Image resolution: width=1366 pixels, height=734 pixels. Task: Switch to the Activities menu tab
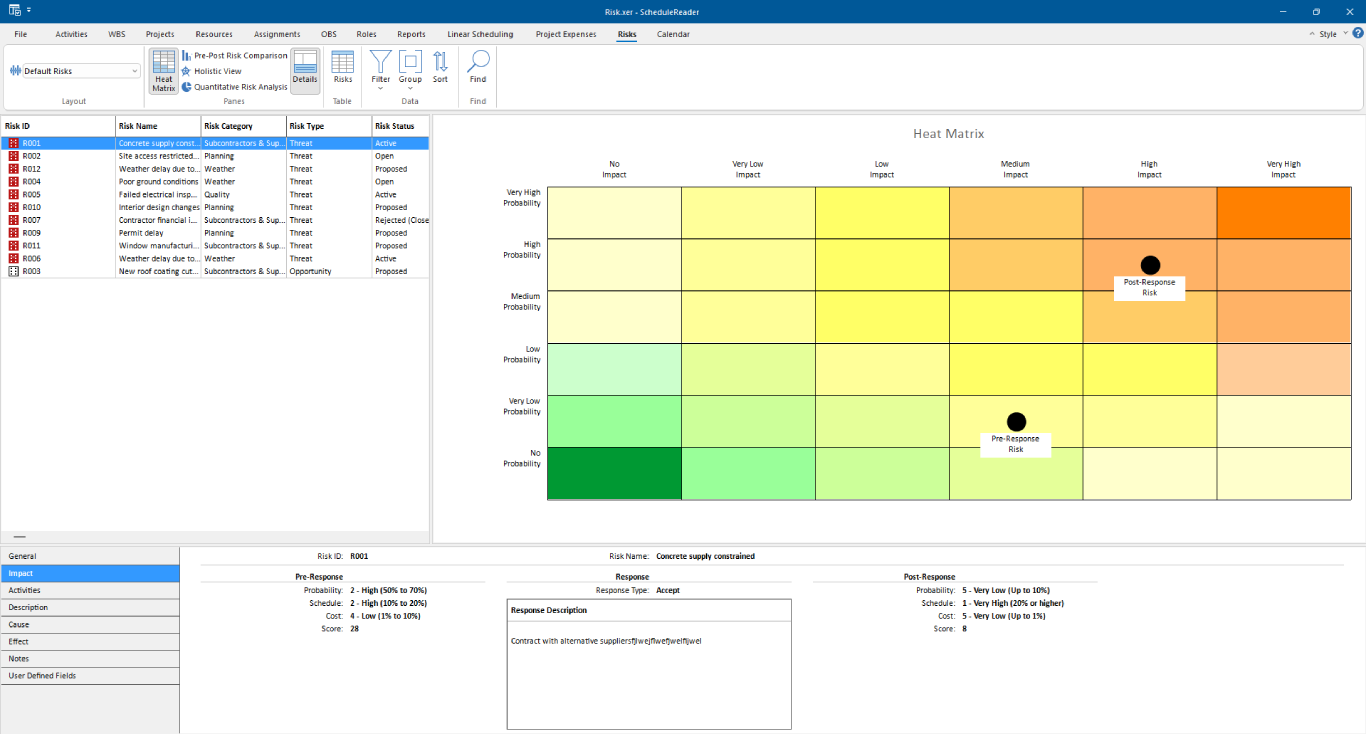point(71,33)
